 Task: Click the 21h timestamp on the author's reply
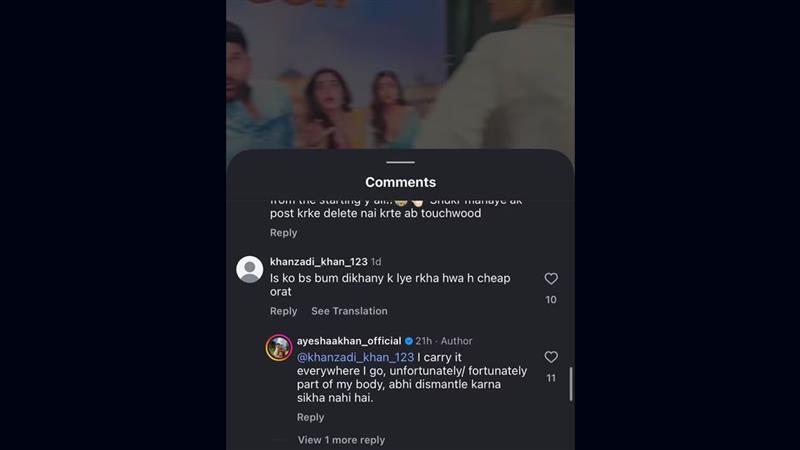[x=426, y=341]
